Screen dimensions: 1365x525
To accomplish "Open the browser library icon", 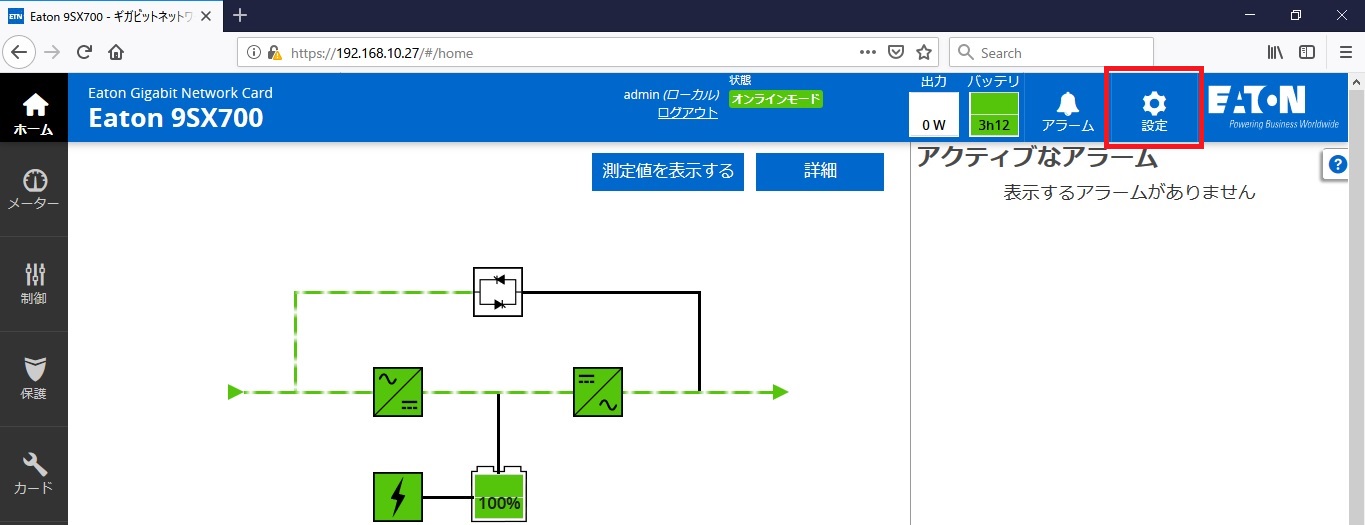I will 1276,52.
